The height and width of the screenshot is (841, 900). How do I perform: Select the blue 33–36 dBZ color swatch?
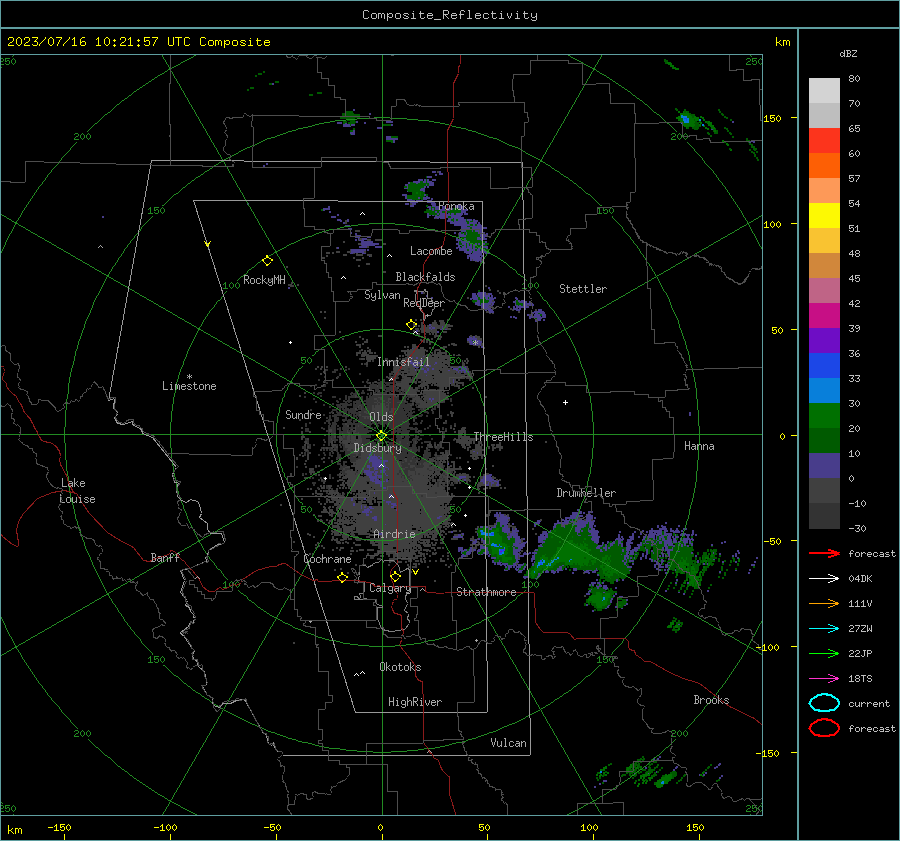coord(824,366)
